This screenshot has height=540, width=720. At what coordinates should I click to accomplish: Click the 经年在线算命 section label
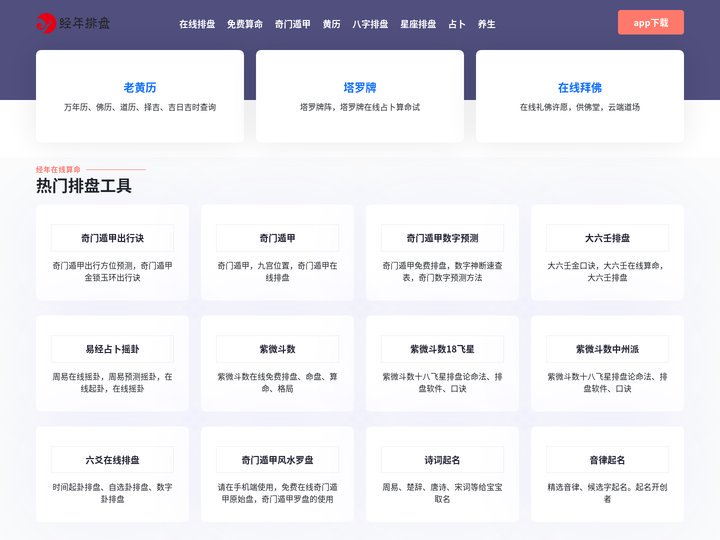[58, 169]
